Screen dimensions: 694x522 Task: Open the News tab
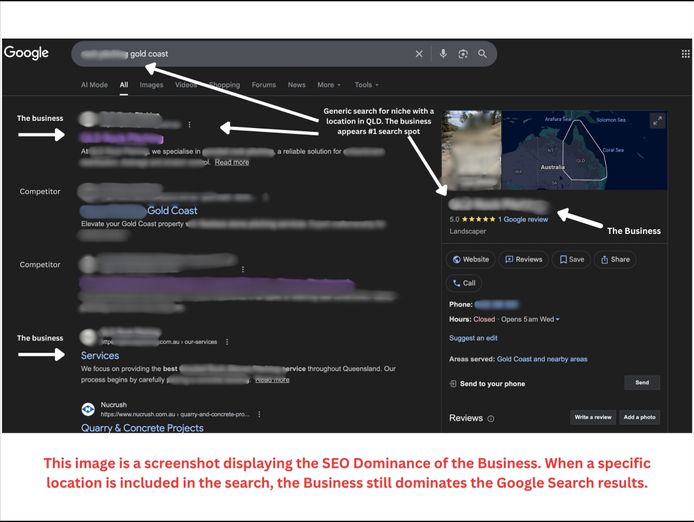click(297, 85)
